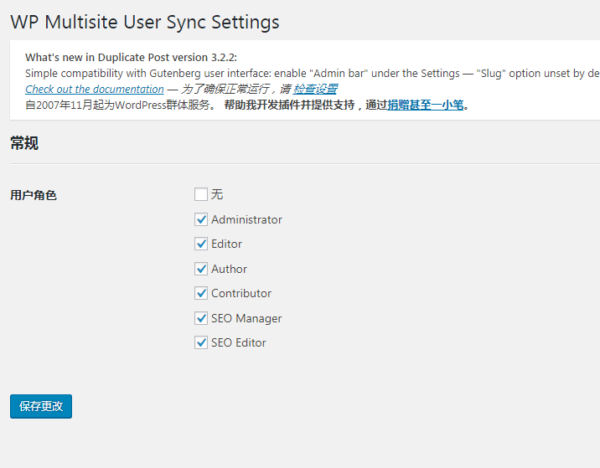Viewport: 600px width, 468px height.
Task: Click the 无 label text
Action: 217,194
